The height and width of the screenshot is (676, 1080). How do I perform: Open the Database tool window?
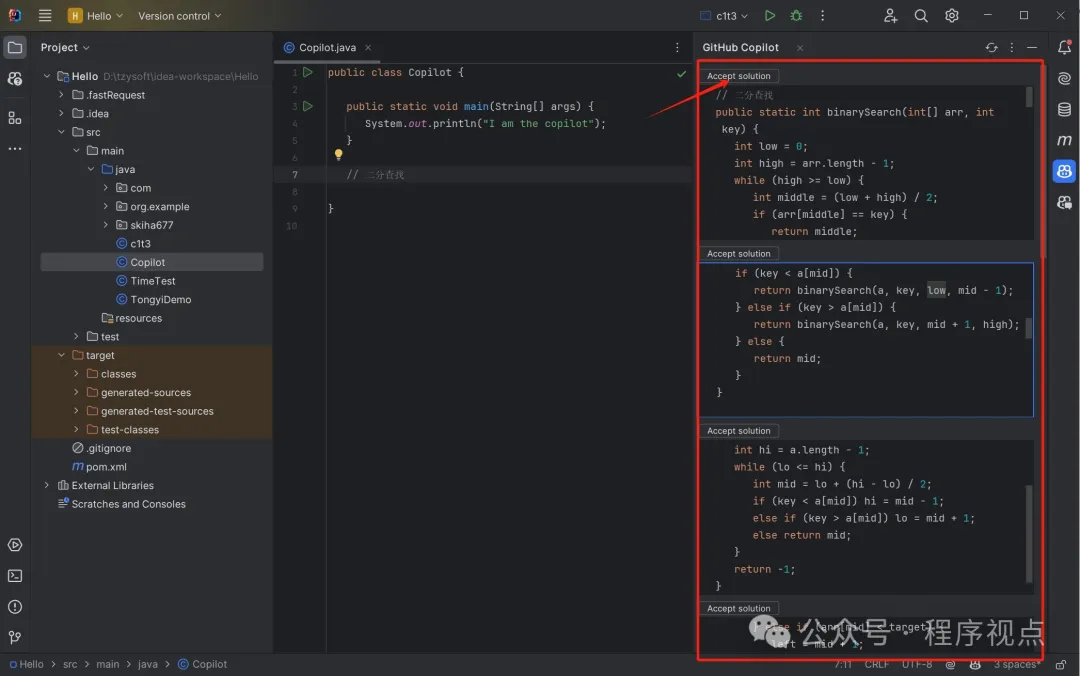click(1064, 109)
